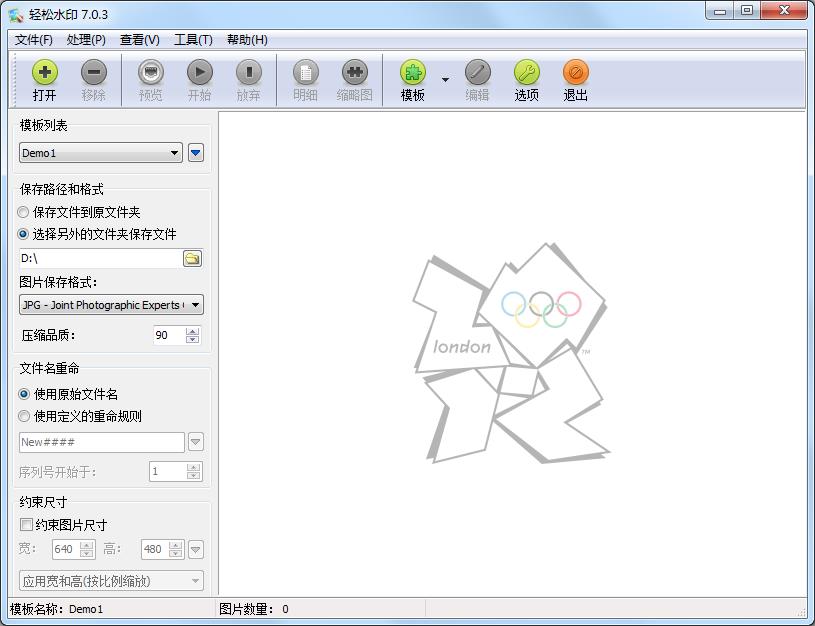Open the Demo1 template list dropdown

[x=101, y=153]
